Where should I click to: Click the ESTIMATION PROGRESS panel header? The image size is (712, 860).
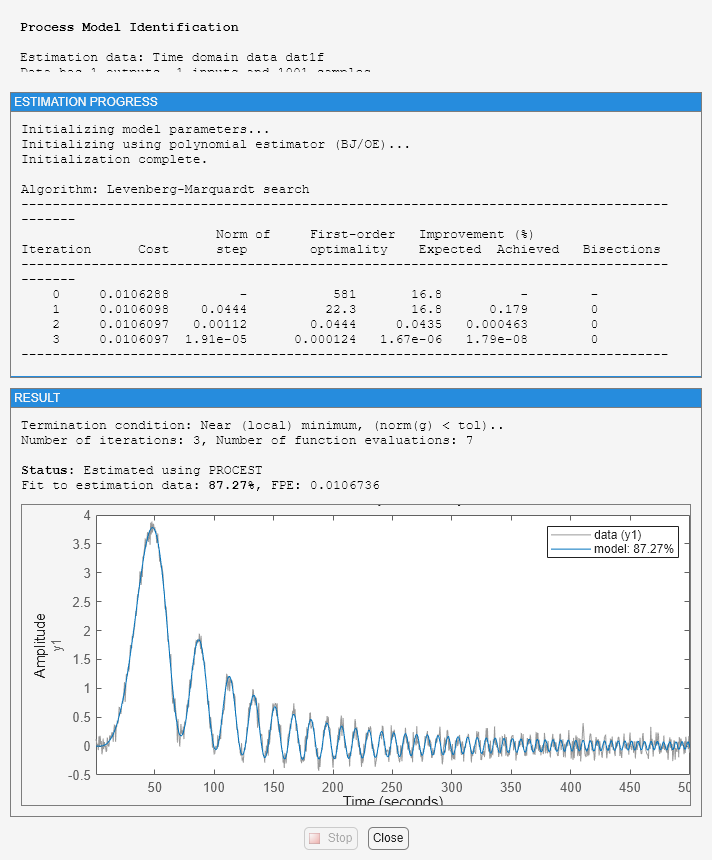tap(355, 102)
